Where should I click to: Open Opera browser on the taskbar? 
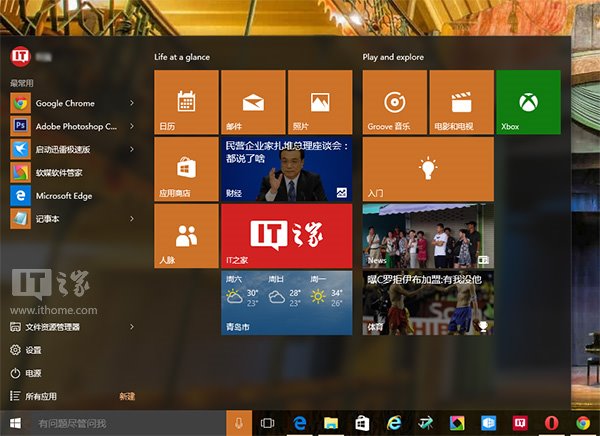(551, 423)
